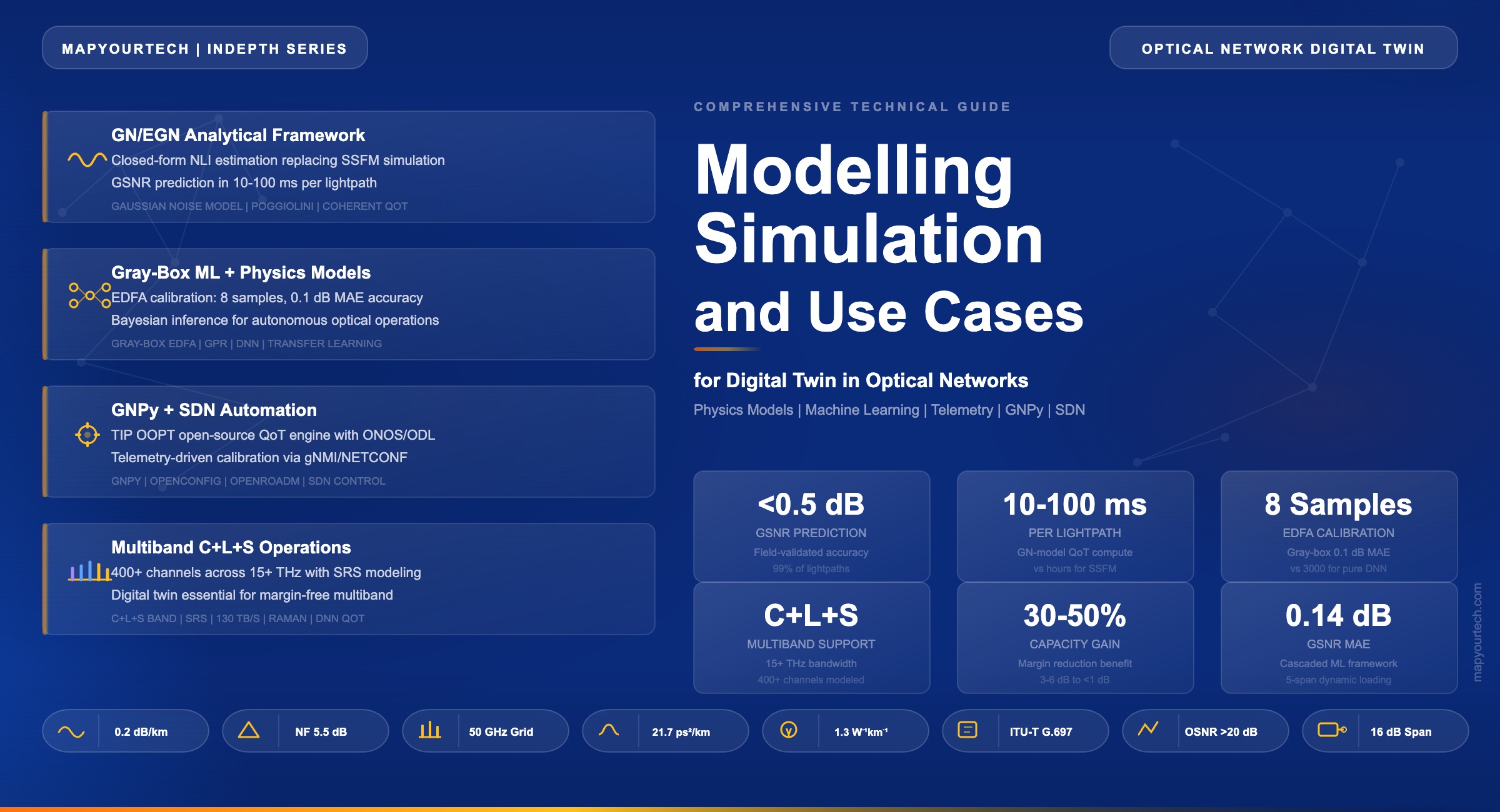
Task: Click the crosshair target icon beside GNPy + SDN Automation
Action: pos(87,434)
